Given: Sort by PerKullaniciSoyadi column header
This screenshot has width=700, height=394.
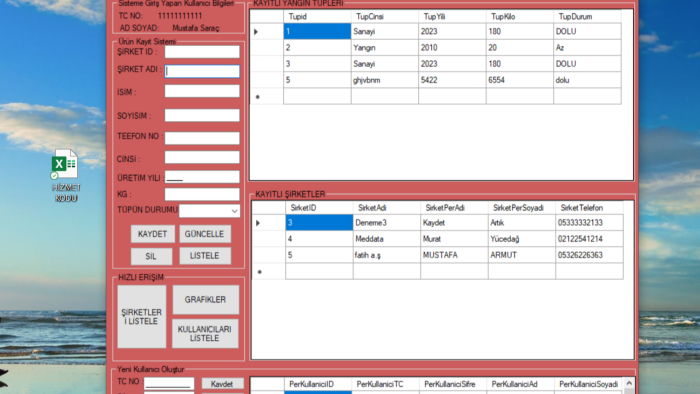Looking at the screenshot, I should [588, 384].
